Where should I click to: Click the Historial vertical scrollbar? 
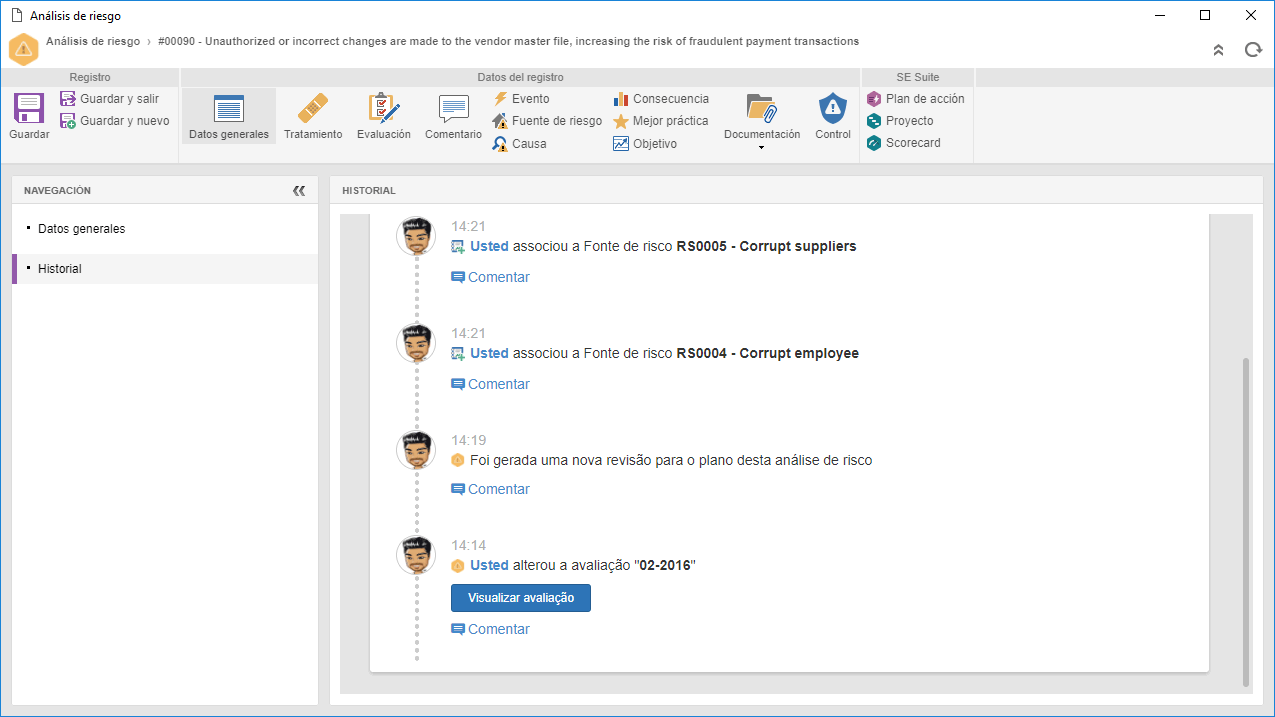pos(1246,521)
